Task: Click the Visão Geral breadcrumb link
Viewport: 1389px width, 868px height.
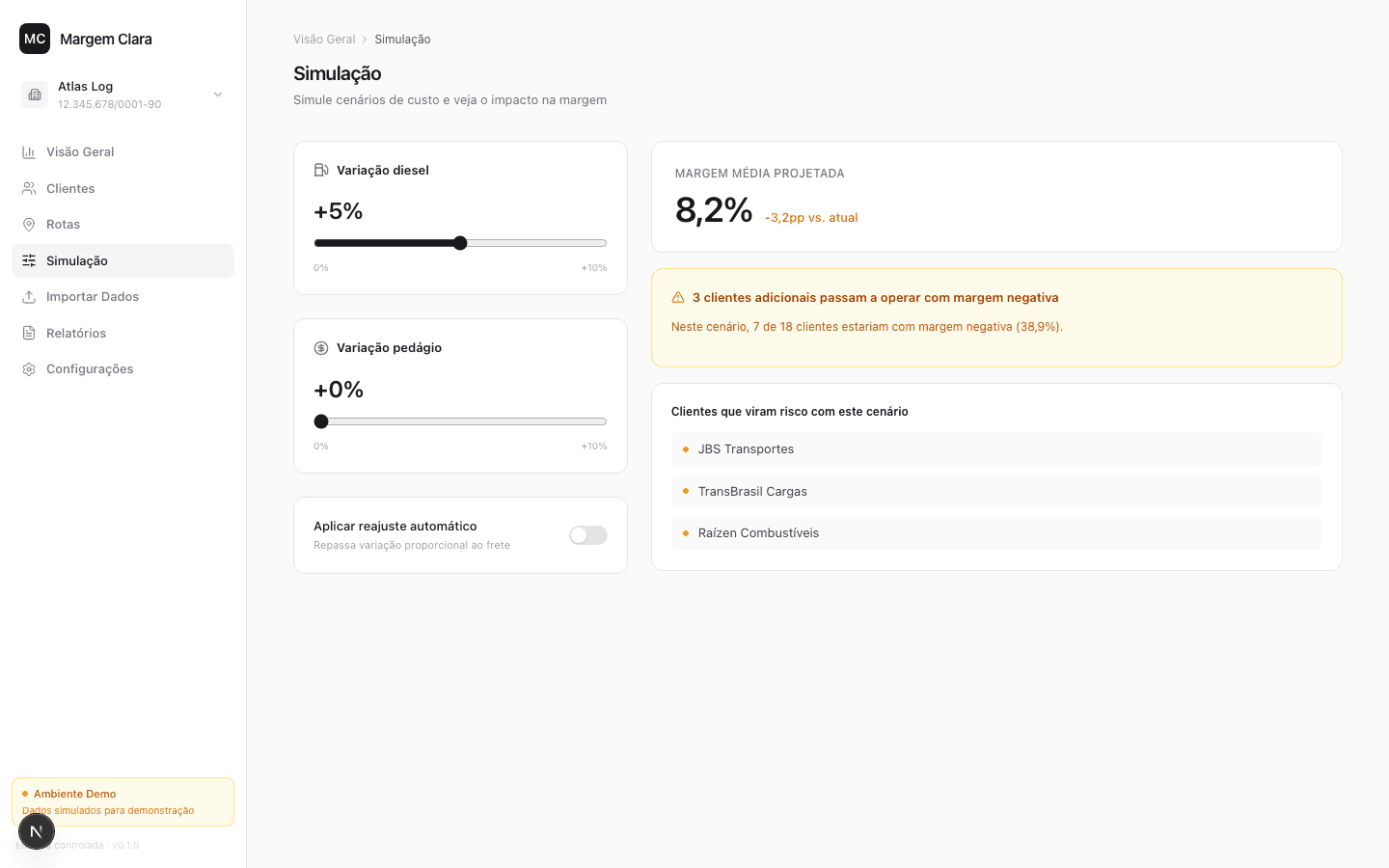Action: pos(324,40)
